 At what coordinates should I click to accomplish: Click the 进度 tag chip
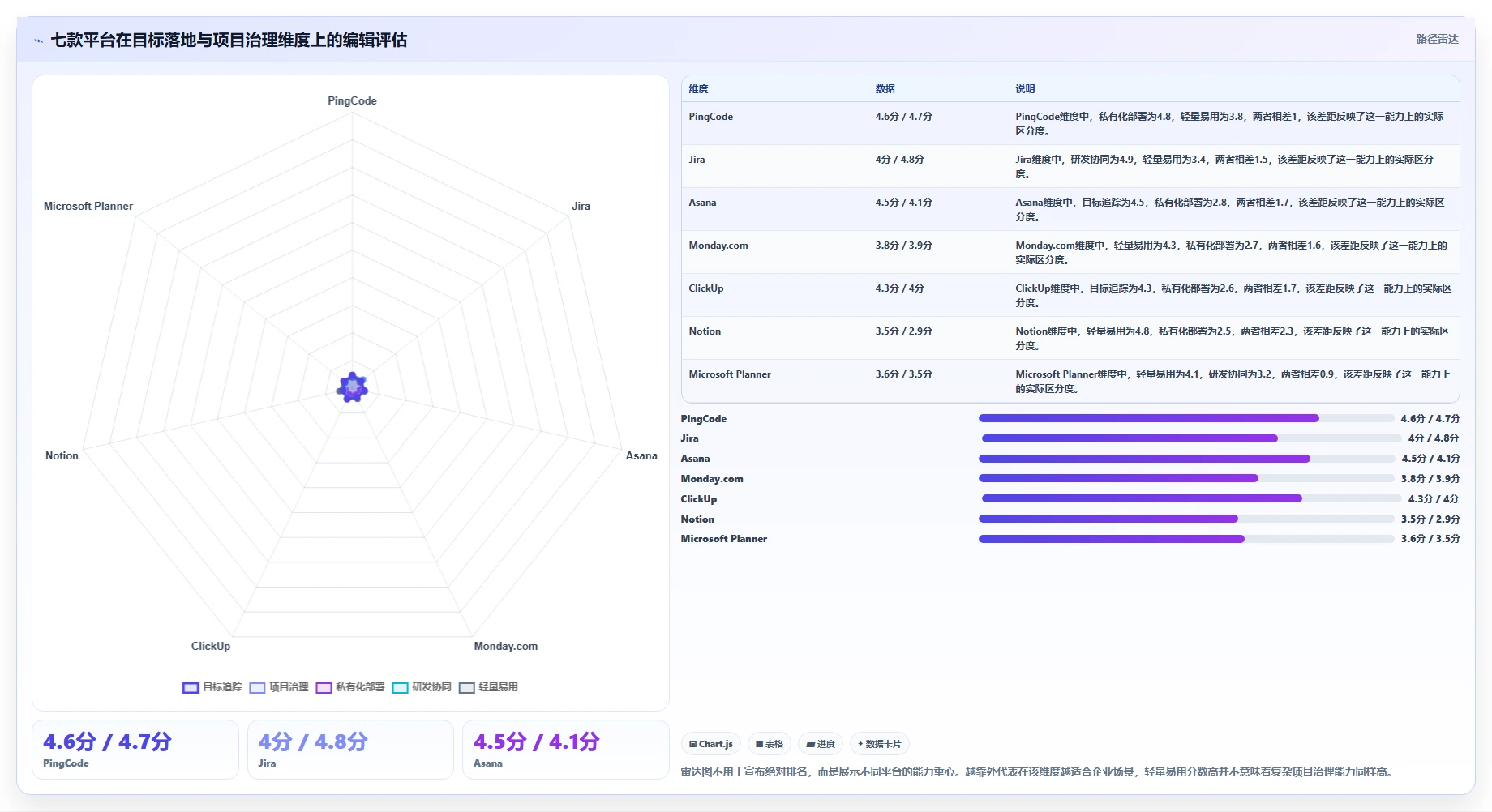pyautogui.click(x=821, y=744)
